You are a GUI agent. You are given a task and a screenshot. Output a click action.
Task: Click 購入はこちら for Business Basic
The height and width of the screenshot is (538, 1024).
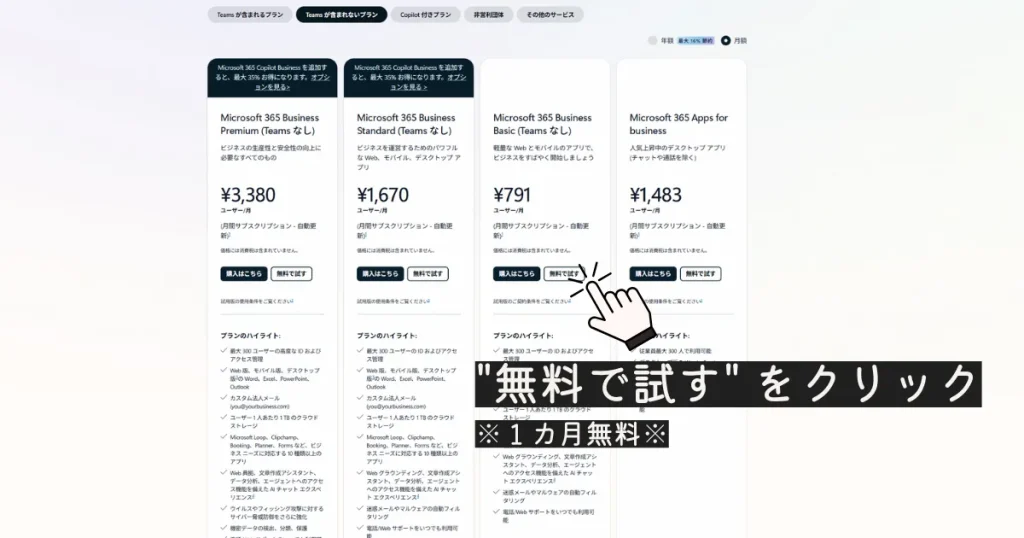click(516, 274)
